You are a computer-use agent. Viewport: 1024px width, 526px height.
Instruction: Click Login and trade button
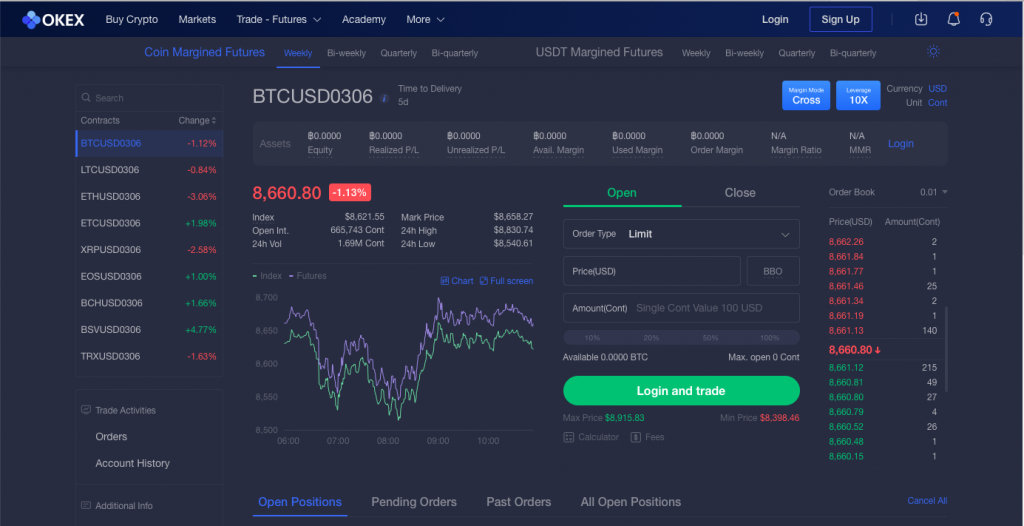click(681, 391)
